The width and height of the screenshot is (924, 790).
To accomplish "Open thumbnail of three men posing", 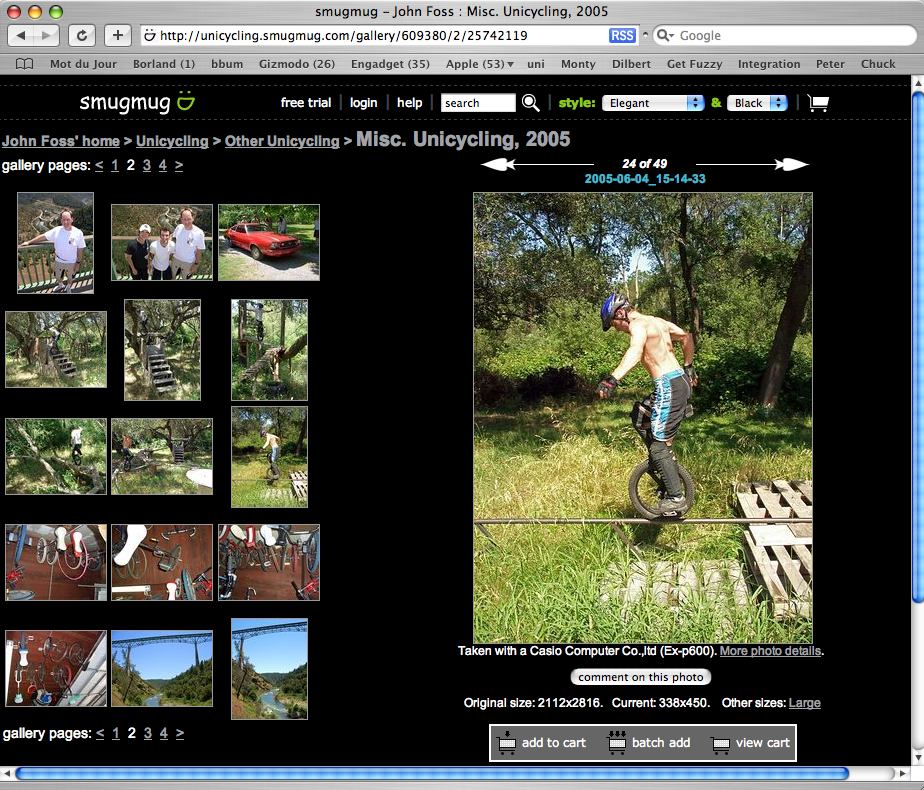I will (162, 242).
